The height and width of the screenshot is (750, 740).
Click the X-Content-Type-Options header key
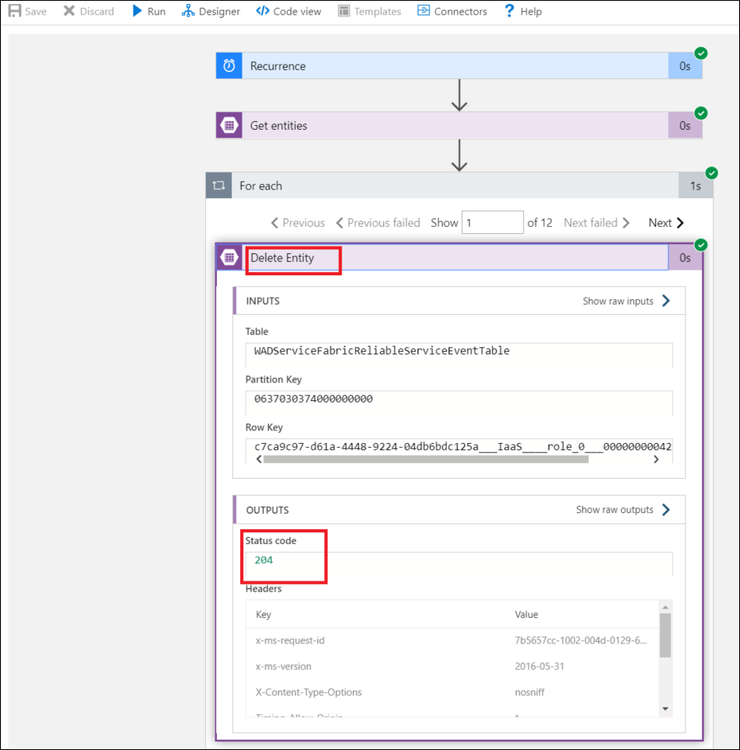click(x=309, y=692)
